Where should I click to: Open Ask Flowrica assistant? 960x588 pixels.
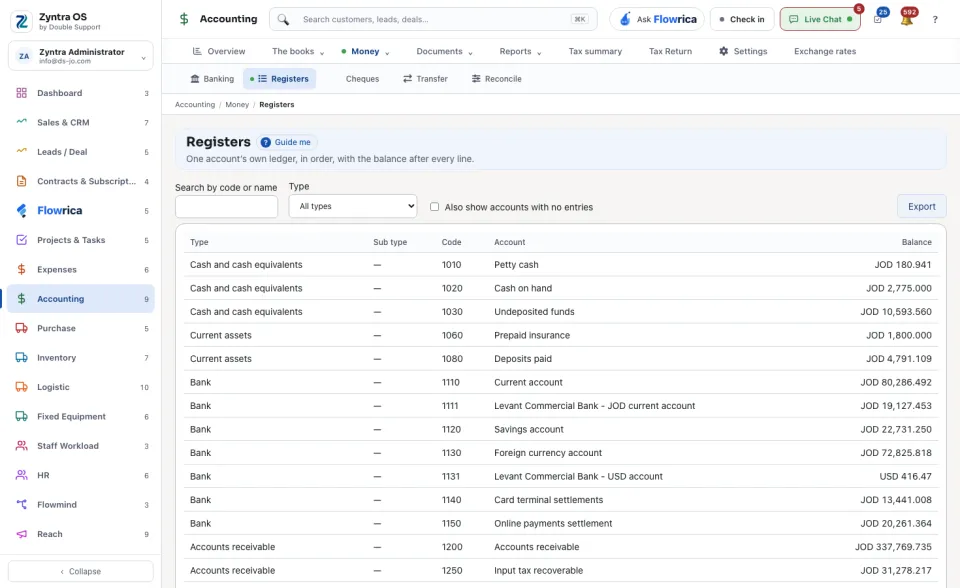(x=657, y=20)
